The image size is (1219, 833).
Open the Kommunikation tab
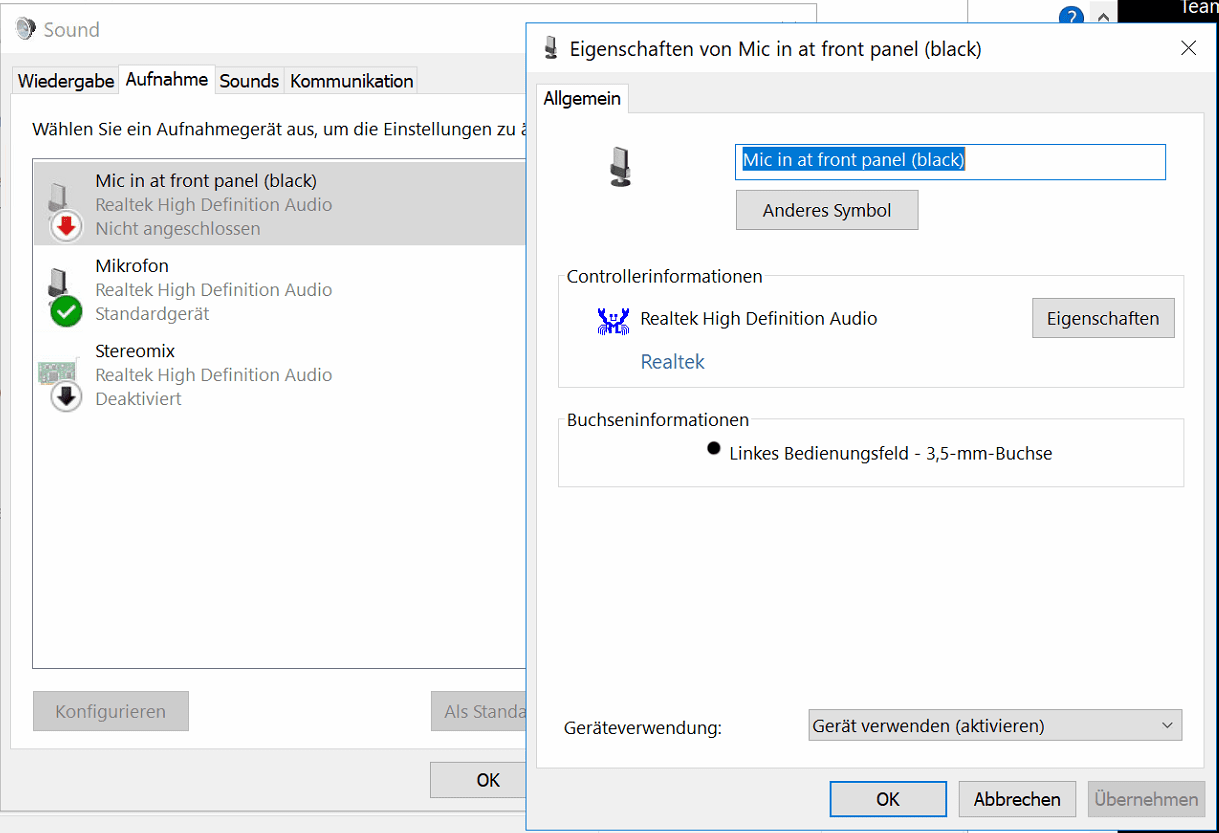(352, 81)
